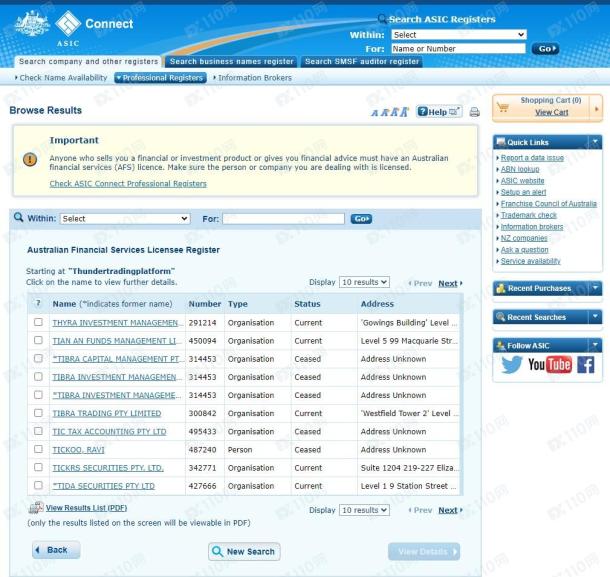
Task: Click the Name or Number search field
Action: pyautogui.click(x=458, y=48)
